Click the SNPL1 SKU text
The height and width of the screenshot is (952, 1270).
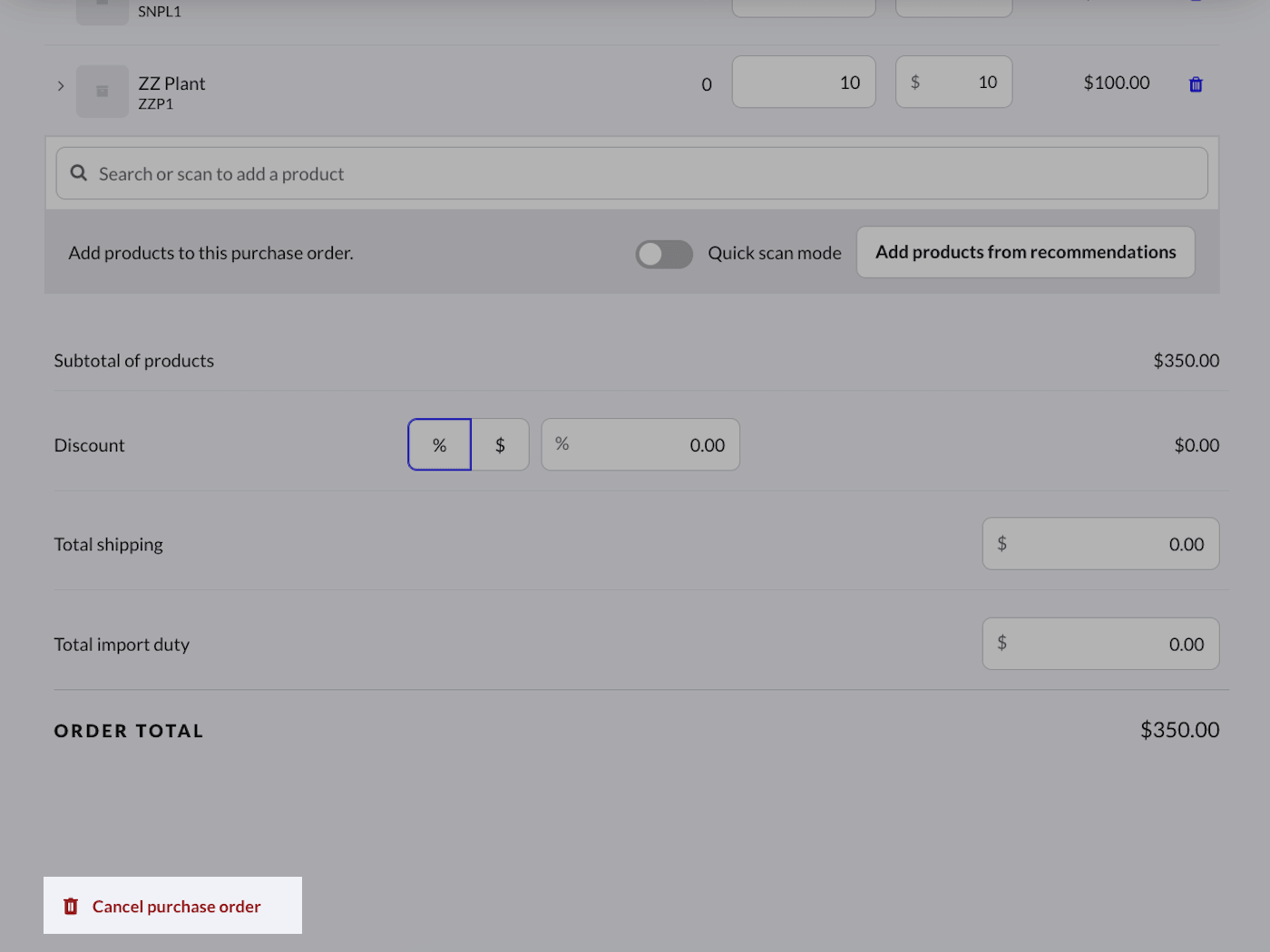point(160,12)
